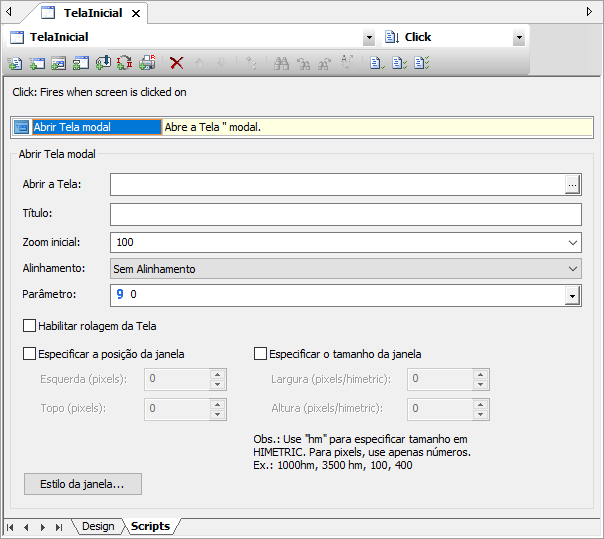Delete the selected pick with red X
The height and width of the screenshot is (539, 604).
coord(177,63)
